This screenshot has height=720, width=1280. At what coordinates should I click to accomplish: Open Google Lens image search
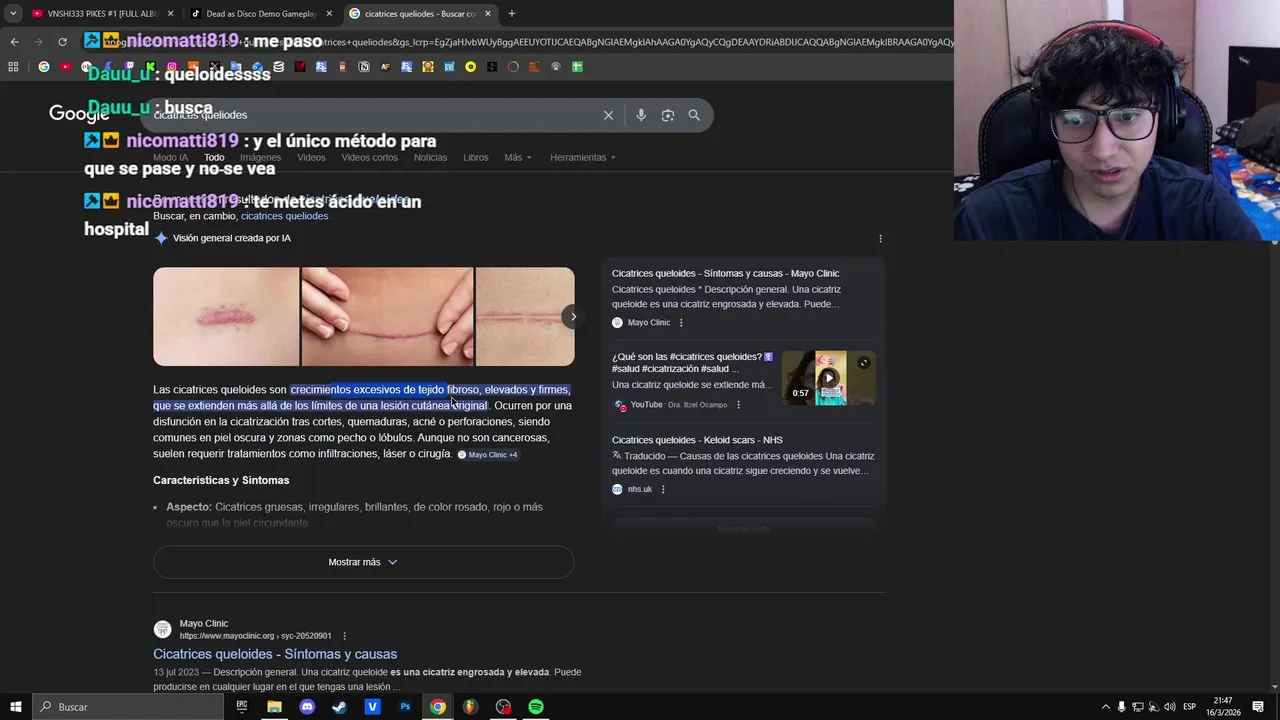pyautogui.click(x=668, y=115)
